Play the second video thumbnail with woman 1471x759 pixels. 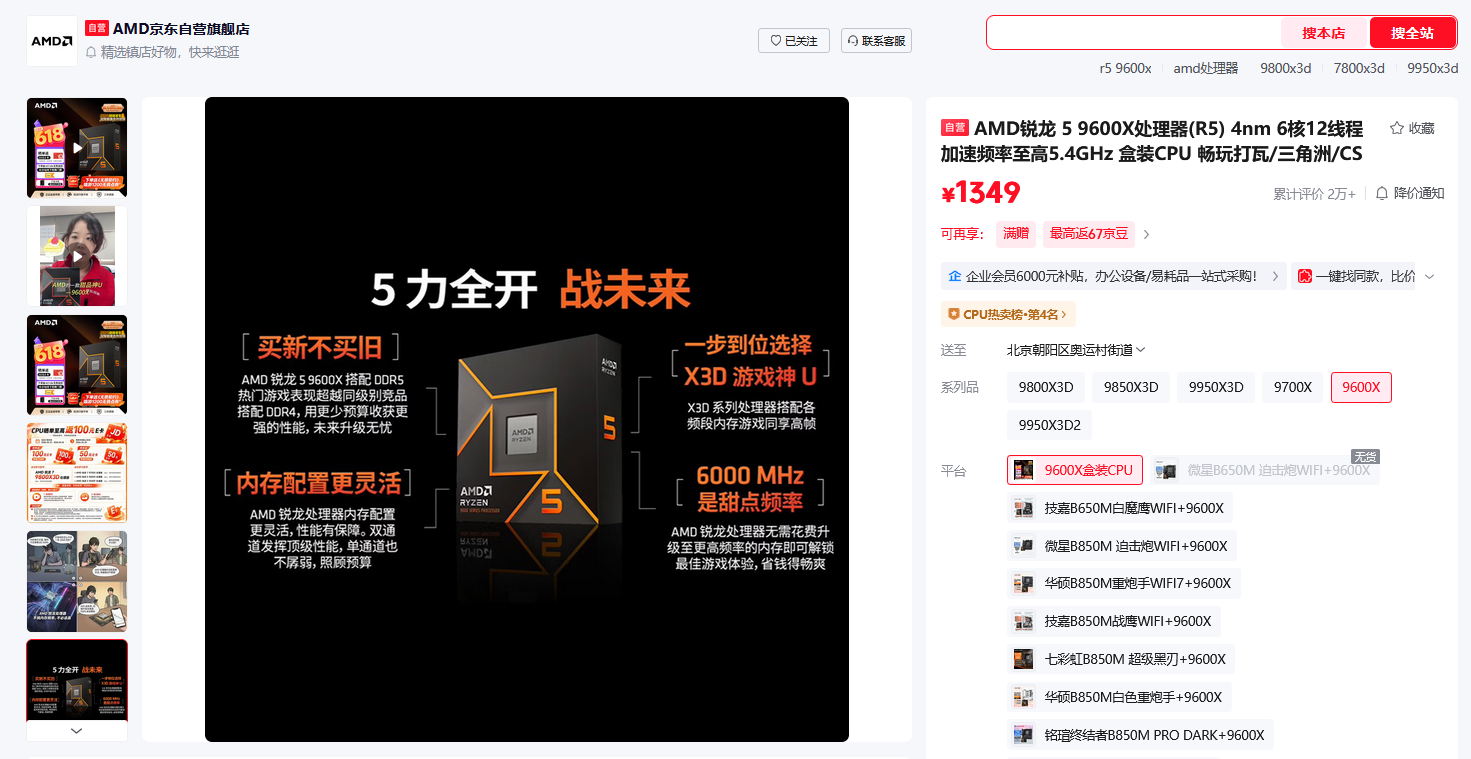[x=77, y=256]
